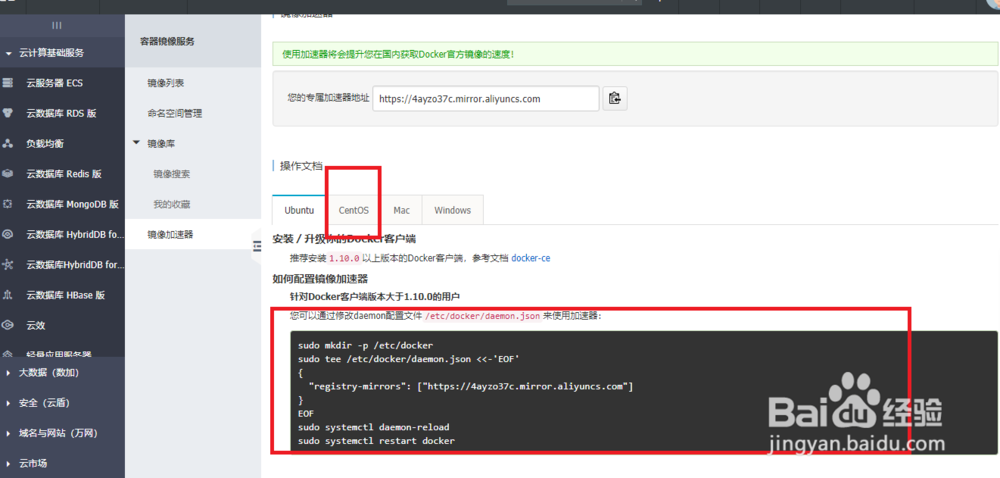
Task: Select 镜像加速器 menu item
Action: click(170, 234)
